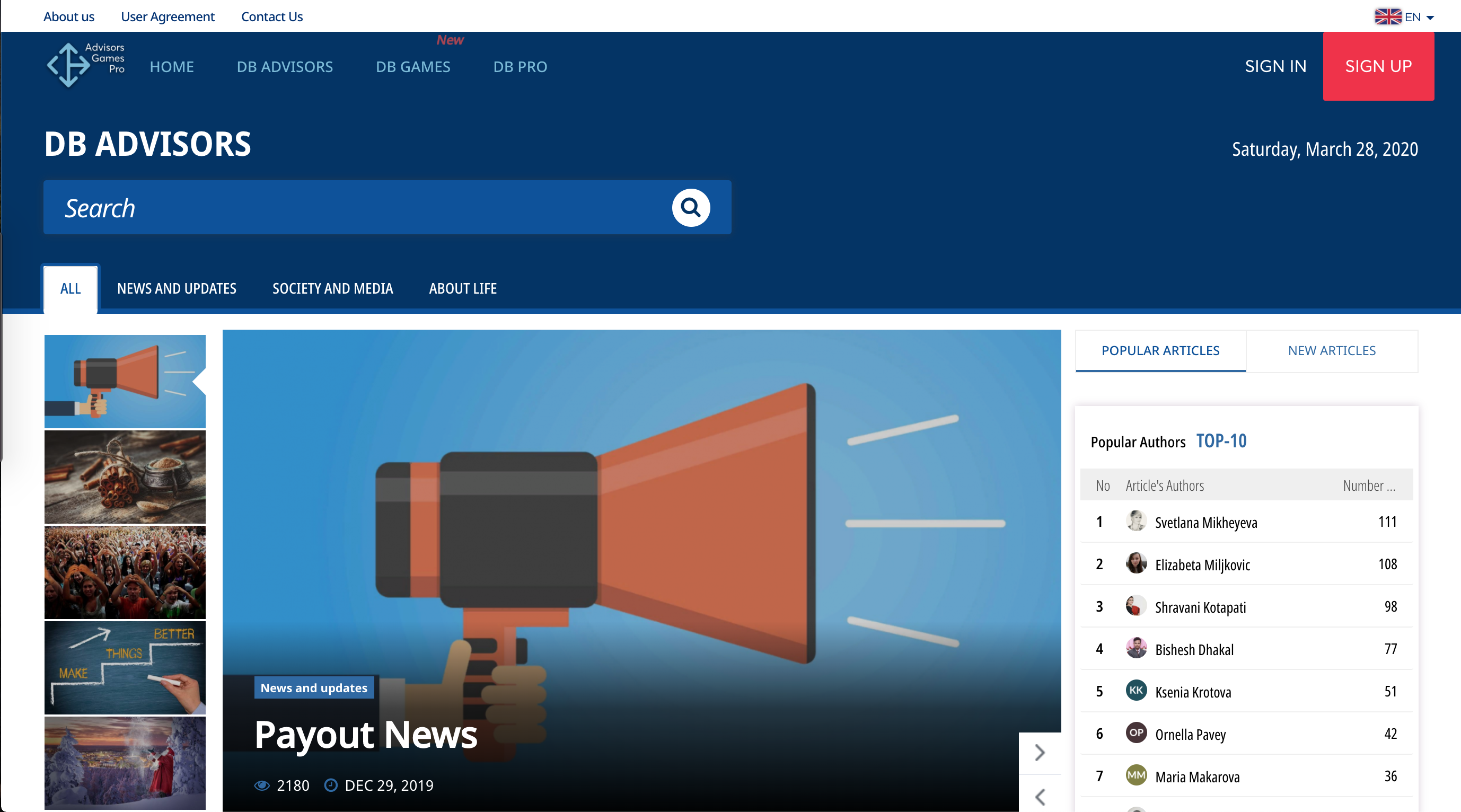Click the eye views icon near 2180
The image size is (1461, 812).
(x=261, y=785)
